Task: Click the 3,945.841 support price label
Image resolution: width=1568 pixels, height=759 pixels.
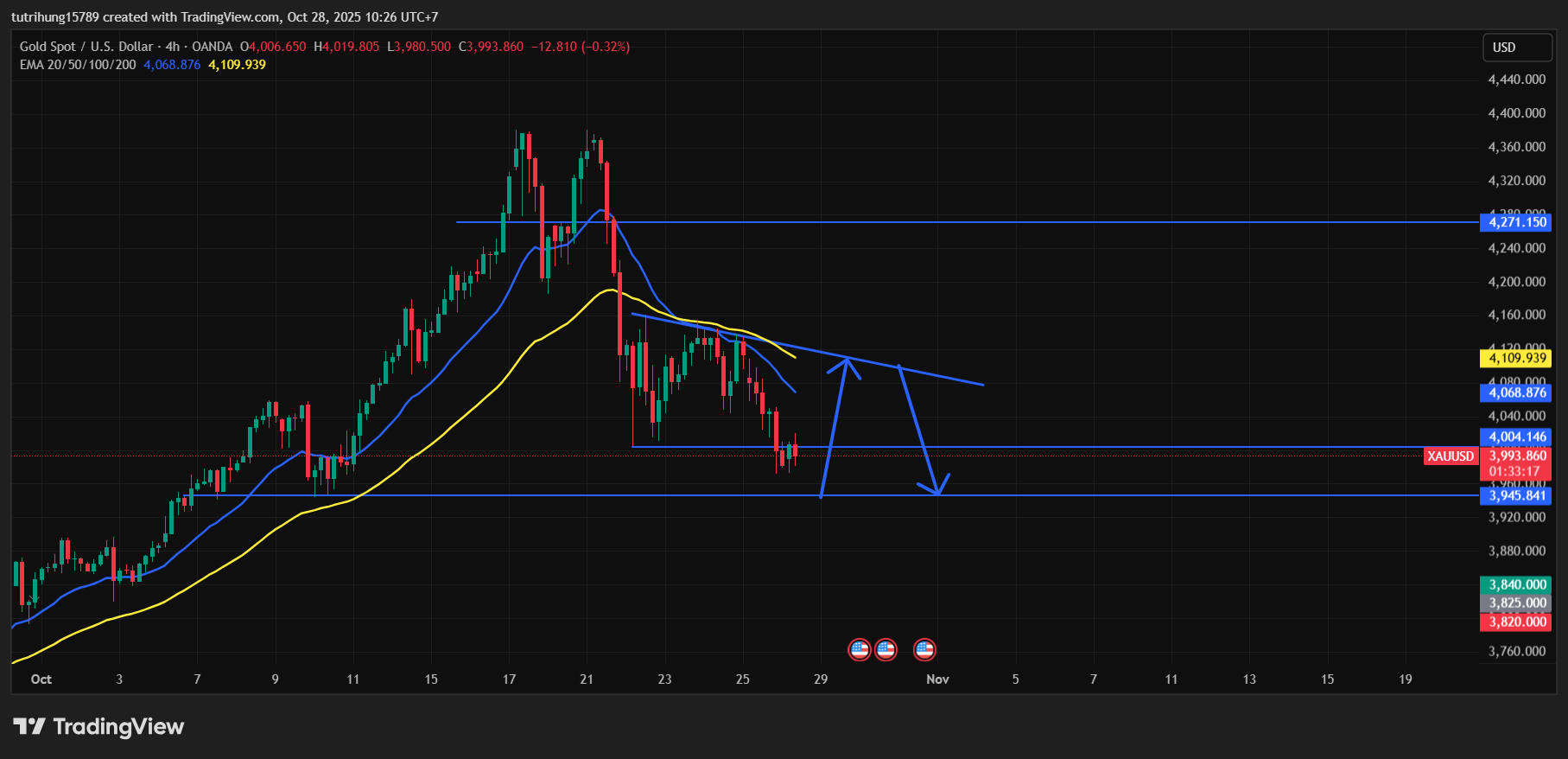Action: (1516, 495)
